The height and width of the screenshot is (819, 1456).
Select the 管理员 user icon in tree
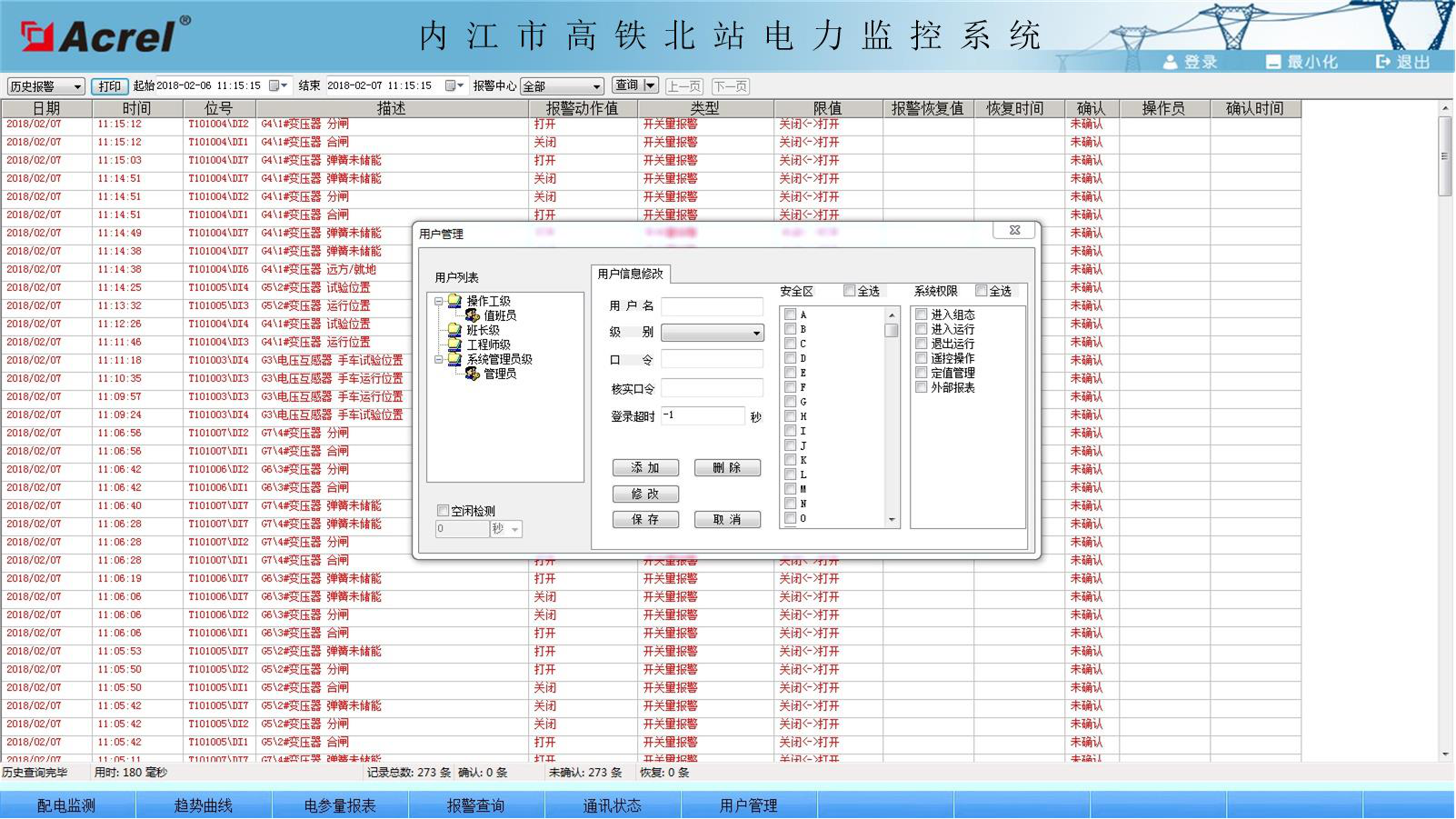coord(473,374)
